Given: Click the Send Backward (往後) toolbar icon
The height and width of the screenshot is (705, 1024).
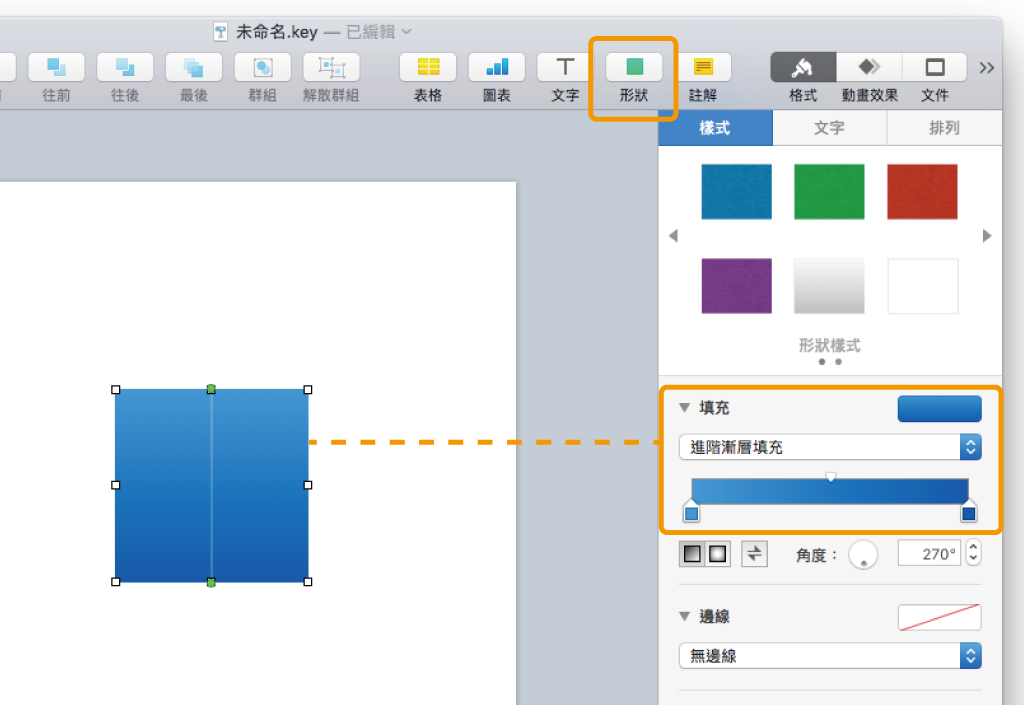Looking at the screenshot, I should pyautogui.click(x=125, y=67).
